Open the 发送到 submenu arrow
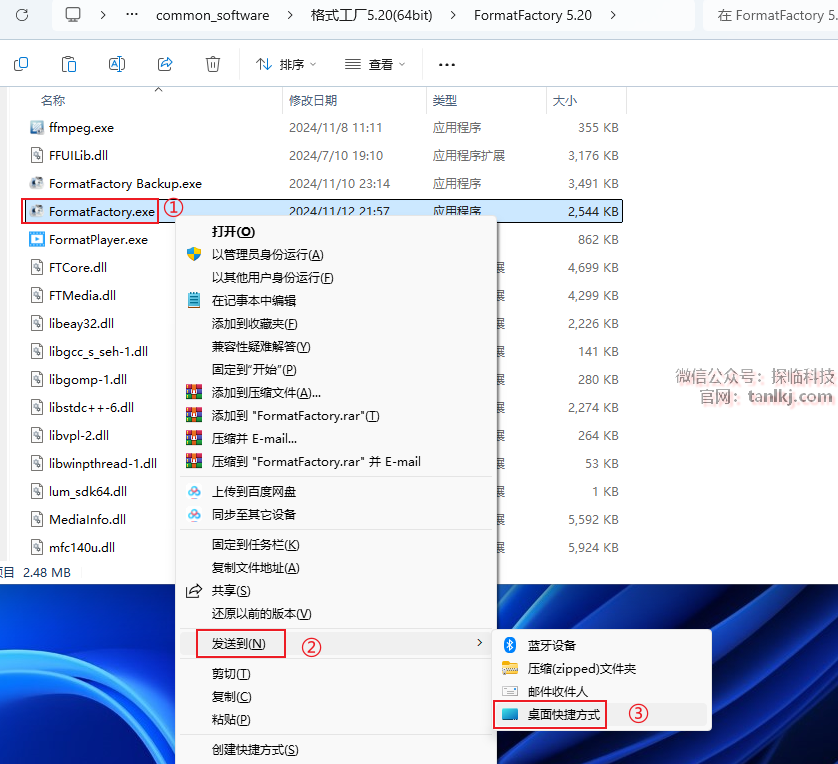Screen dimensions: 838x764 pyautogui.click(x=479, y=643)
